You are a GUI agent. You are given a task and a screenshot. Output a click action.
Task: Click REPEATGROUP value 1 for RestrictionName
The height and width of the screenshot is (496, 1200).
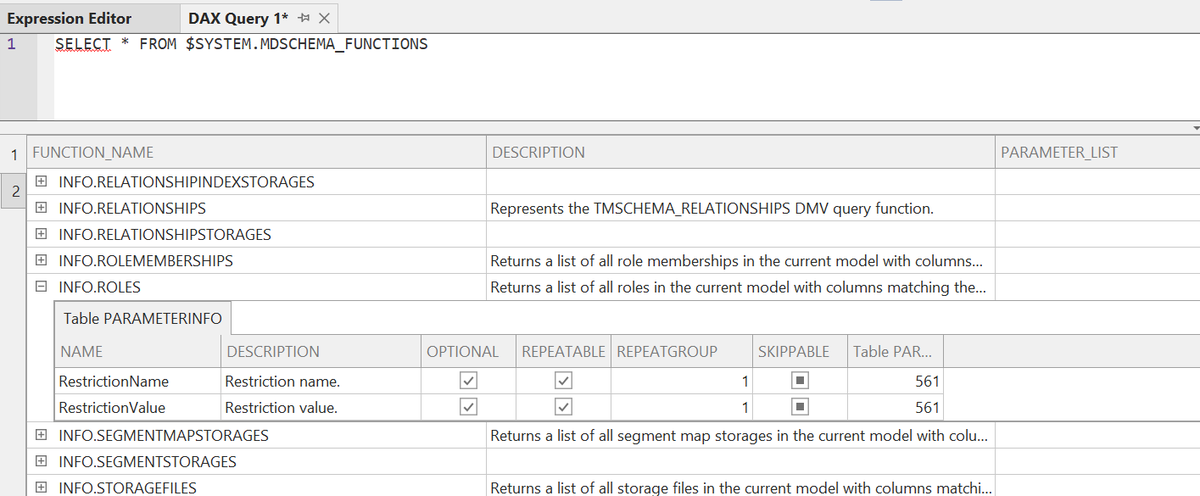(x=682, y=381)
